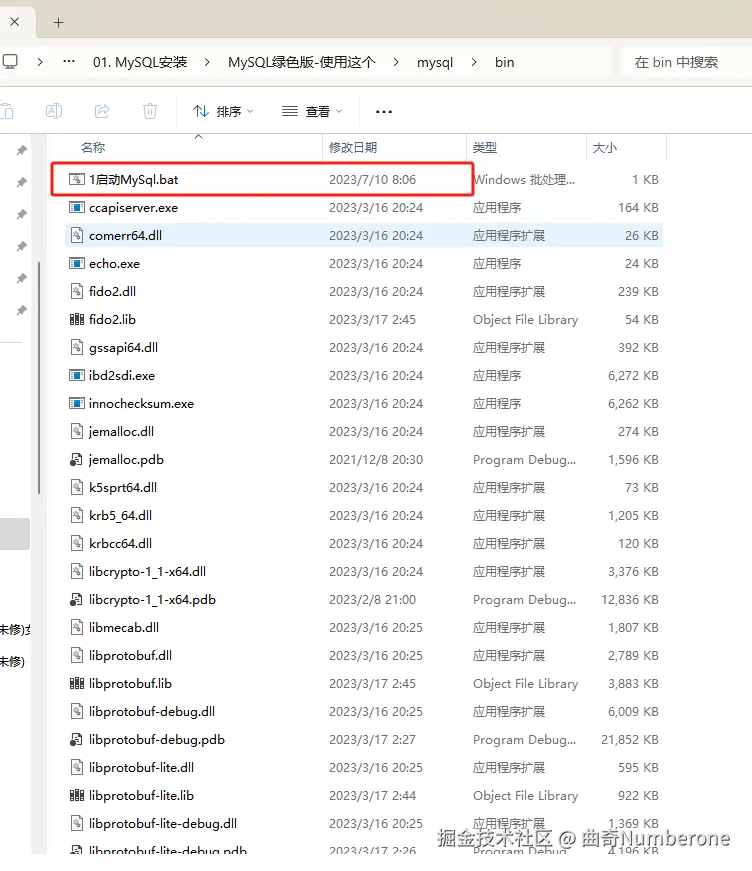This screenshot has height=871, width=752.
Task: Click the echo.exe application icon
Action: [x=77, y=263]
